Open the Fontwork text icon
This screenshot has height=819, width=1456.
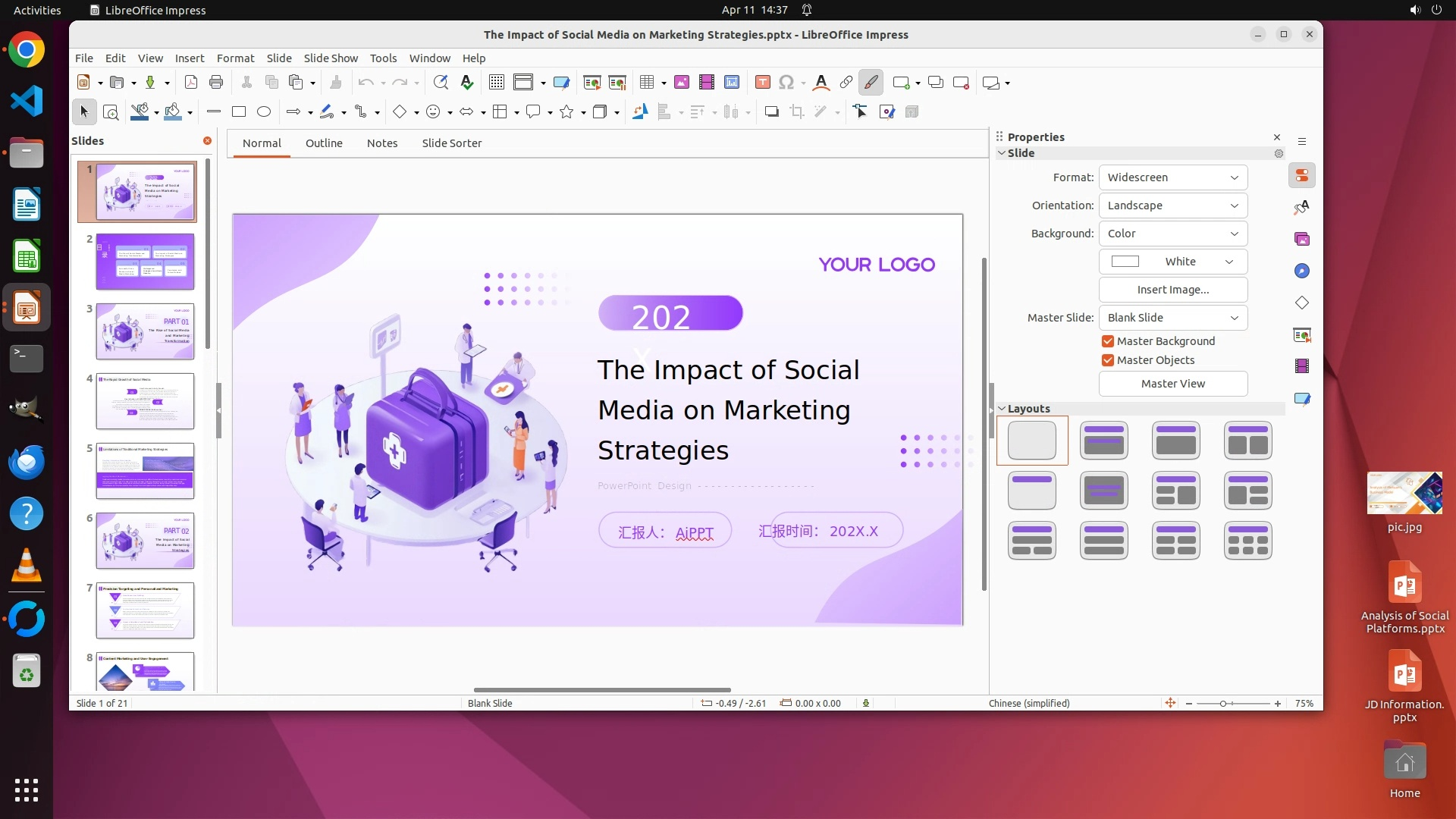coord(821,83)
